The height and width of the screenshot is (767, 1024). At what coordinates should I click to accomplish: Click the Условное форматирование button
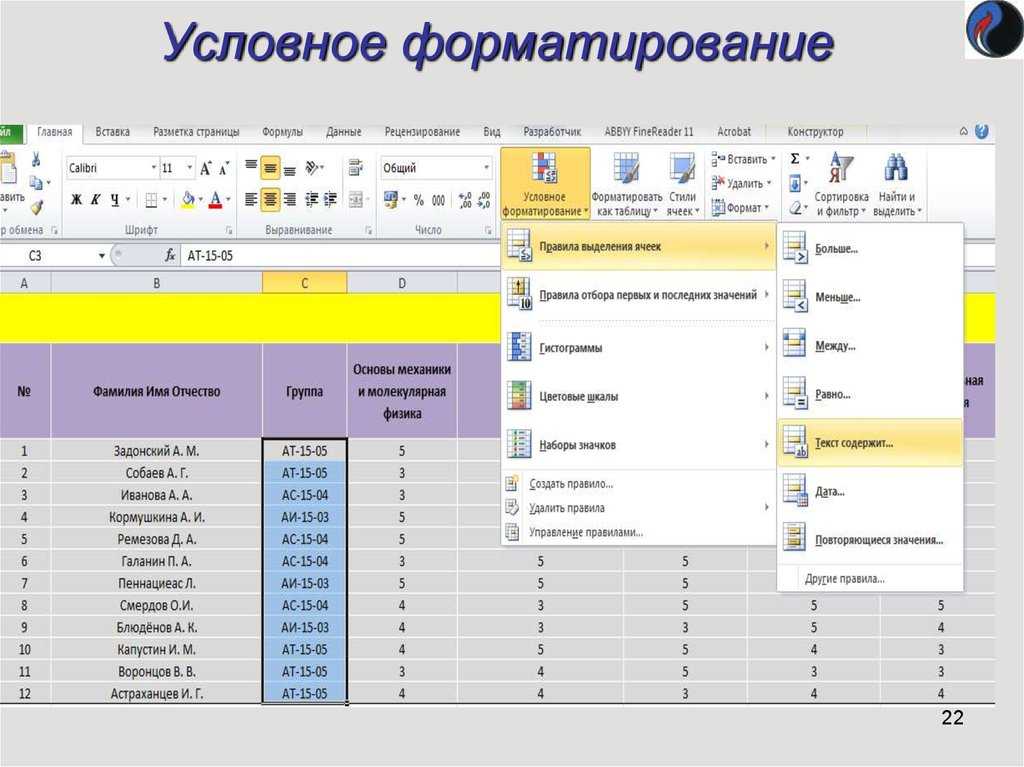[x=545, y=184]
